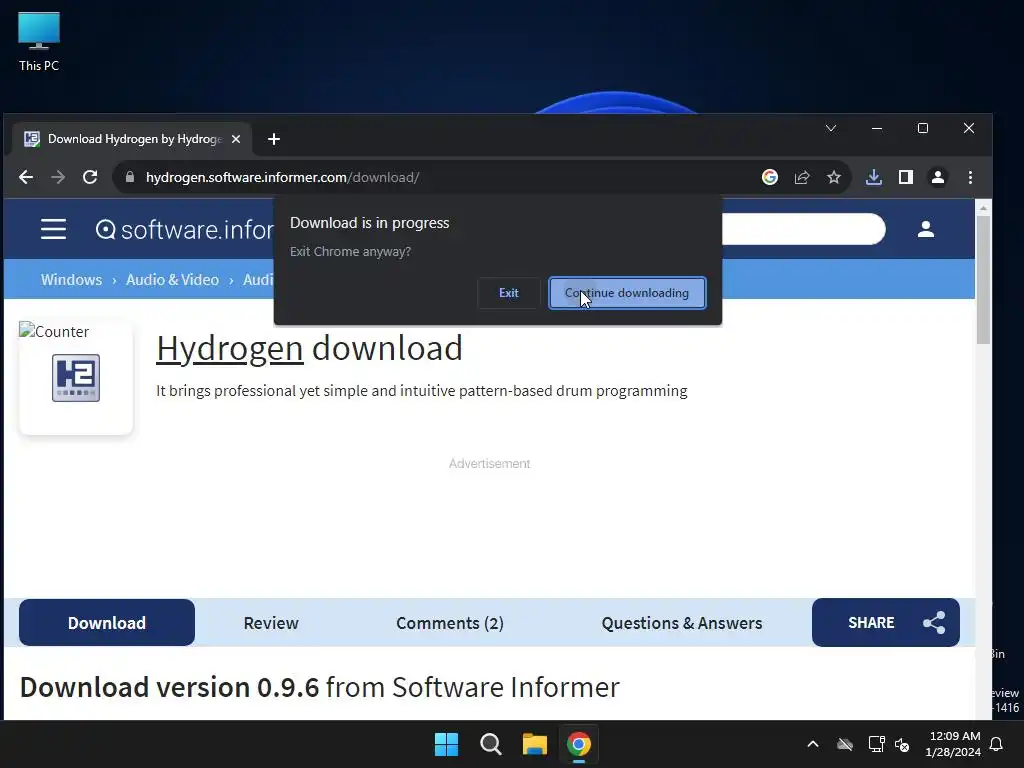Open the notification bell in the tray
This screenshot has height=768, width=1024.
[x=997, y=744]
